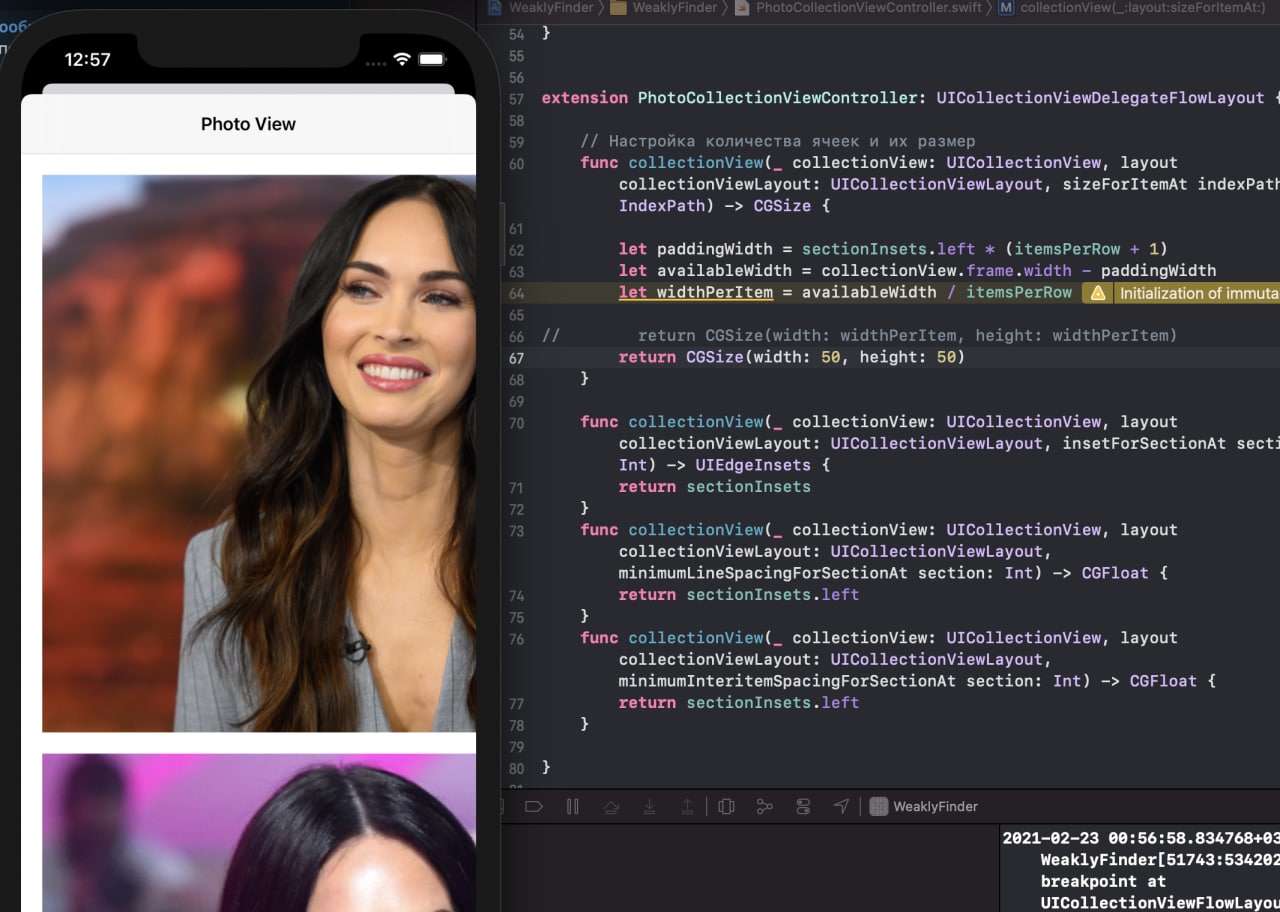The height and width of the screenshot is (912, 1280).
Task: Click the battery icon in simulator status bar
Action: [x=432, y=59]
